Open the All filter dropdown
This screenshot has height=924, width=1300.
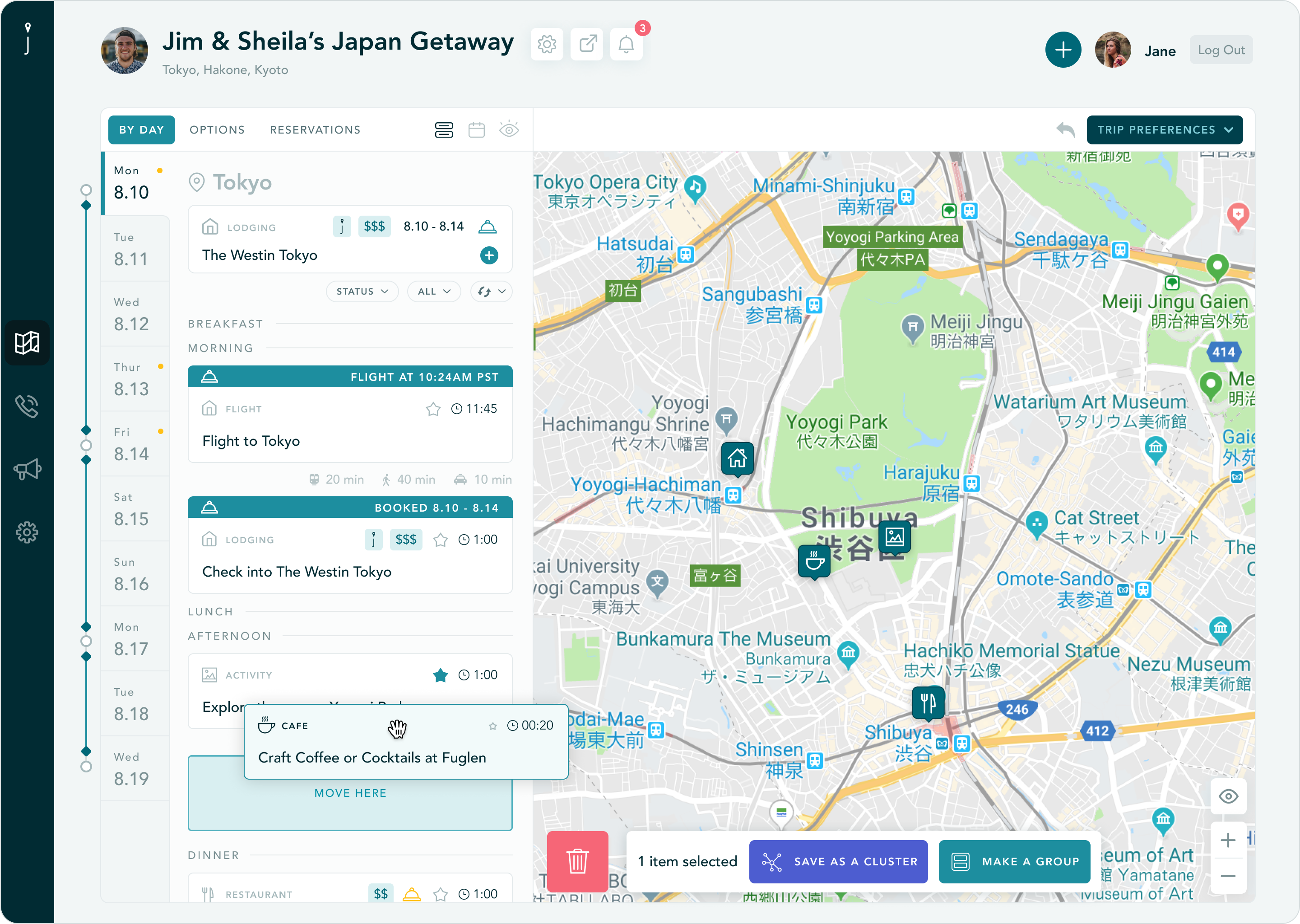[x=434, y=291]
